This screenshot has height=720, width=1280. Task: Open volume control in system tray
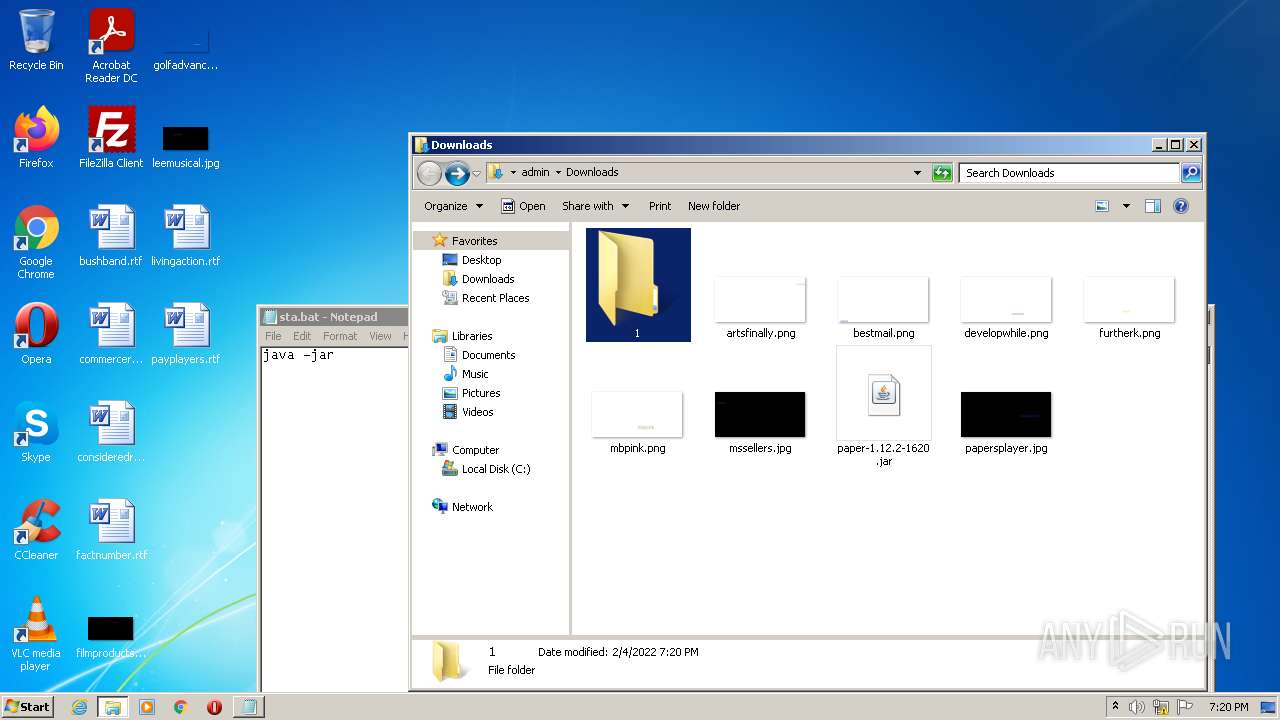(1137, 707)
